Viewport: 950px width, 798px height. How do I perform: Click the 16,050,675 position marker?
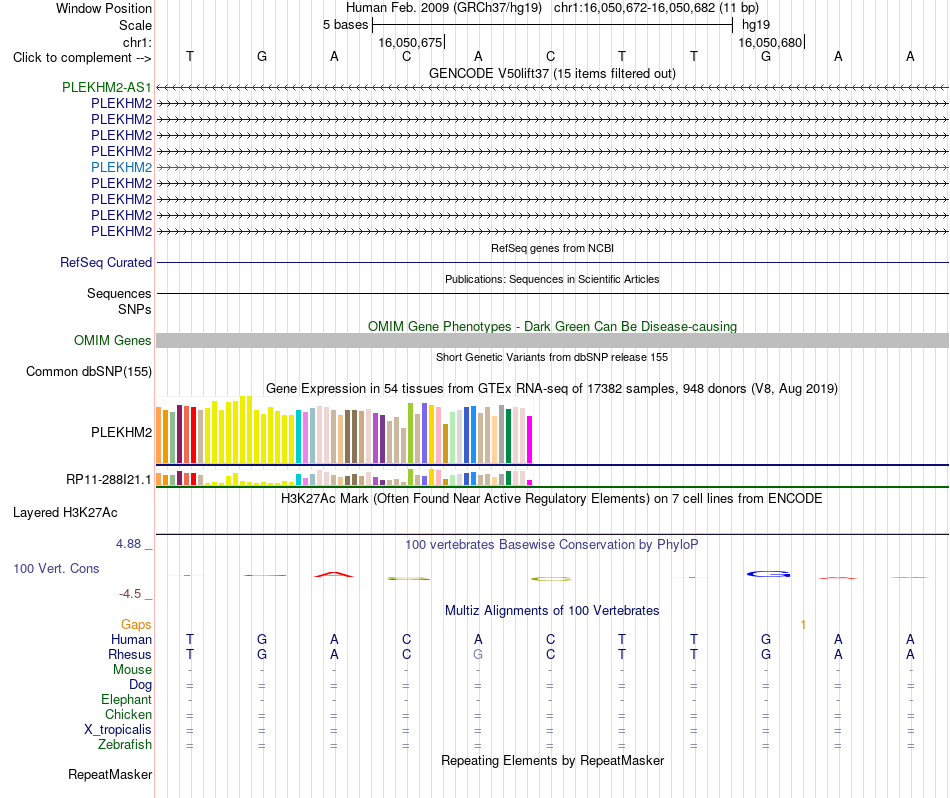pos(410,42)
